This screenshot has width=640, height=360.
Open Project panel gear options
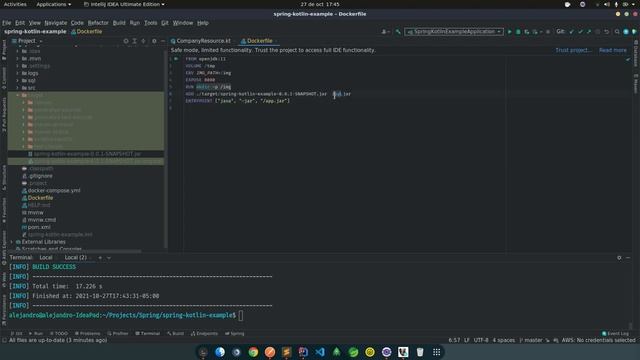(x=154, y=41)
